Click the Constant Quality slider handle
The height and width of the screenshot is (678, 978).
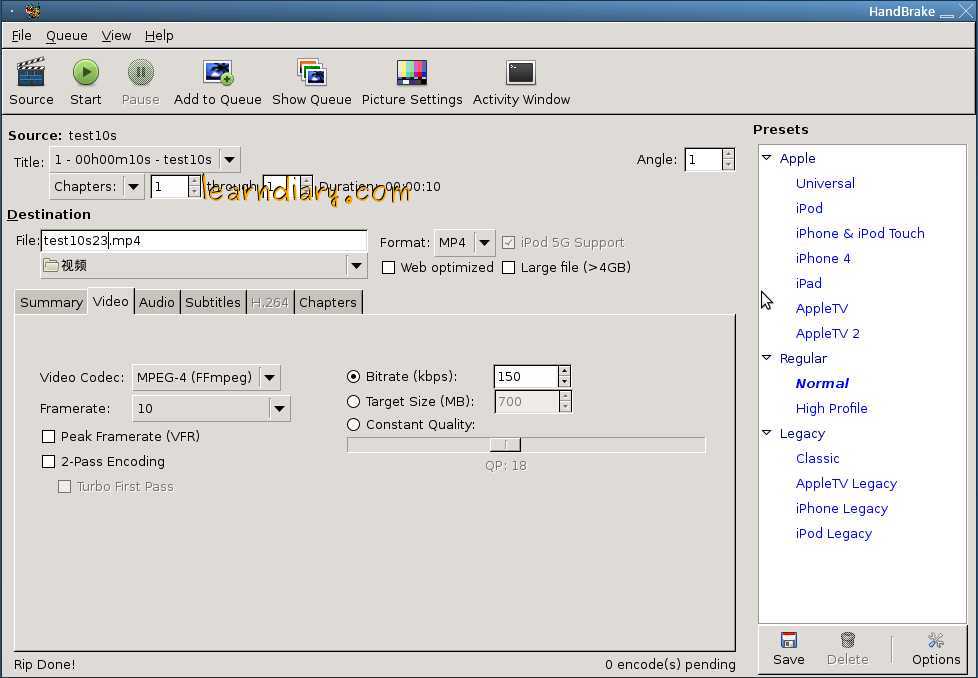tap(505, 445)
